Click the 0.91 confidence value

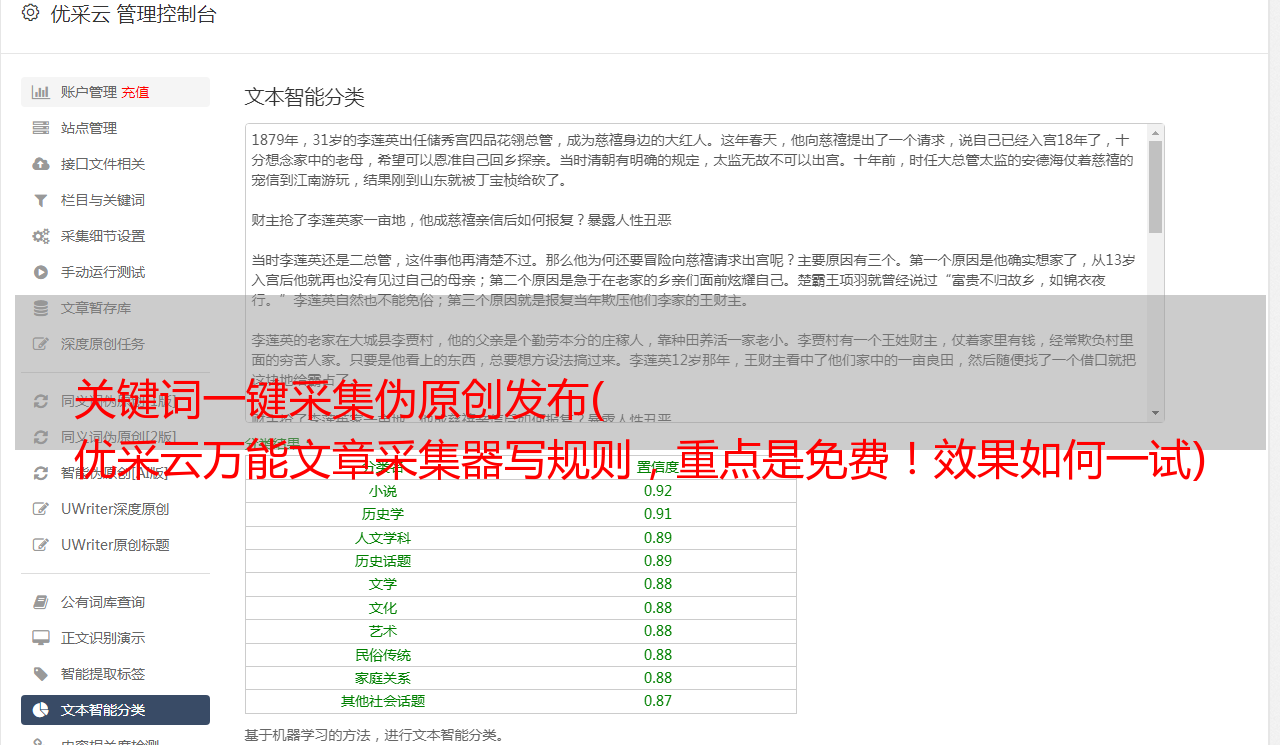[658, 514]
